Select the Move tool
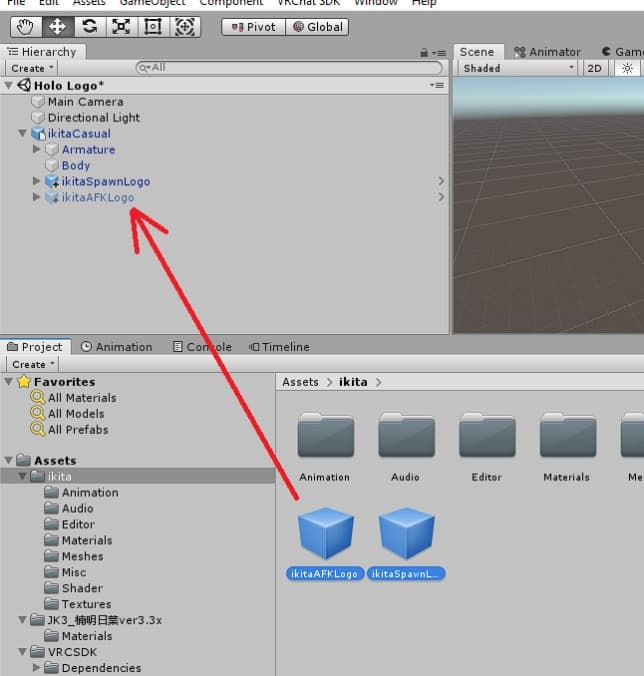The width and height of the screenshot is (644, 676). [x=57, y=27]
